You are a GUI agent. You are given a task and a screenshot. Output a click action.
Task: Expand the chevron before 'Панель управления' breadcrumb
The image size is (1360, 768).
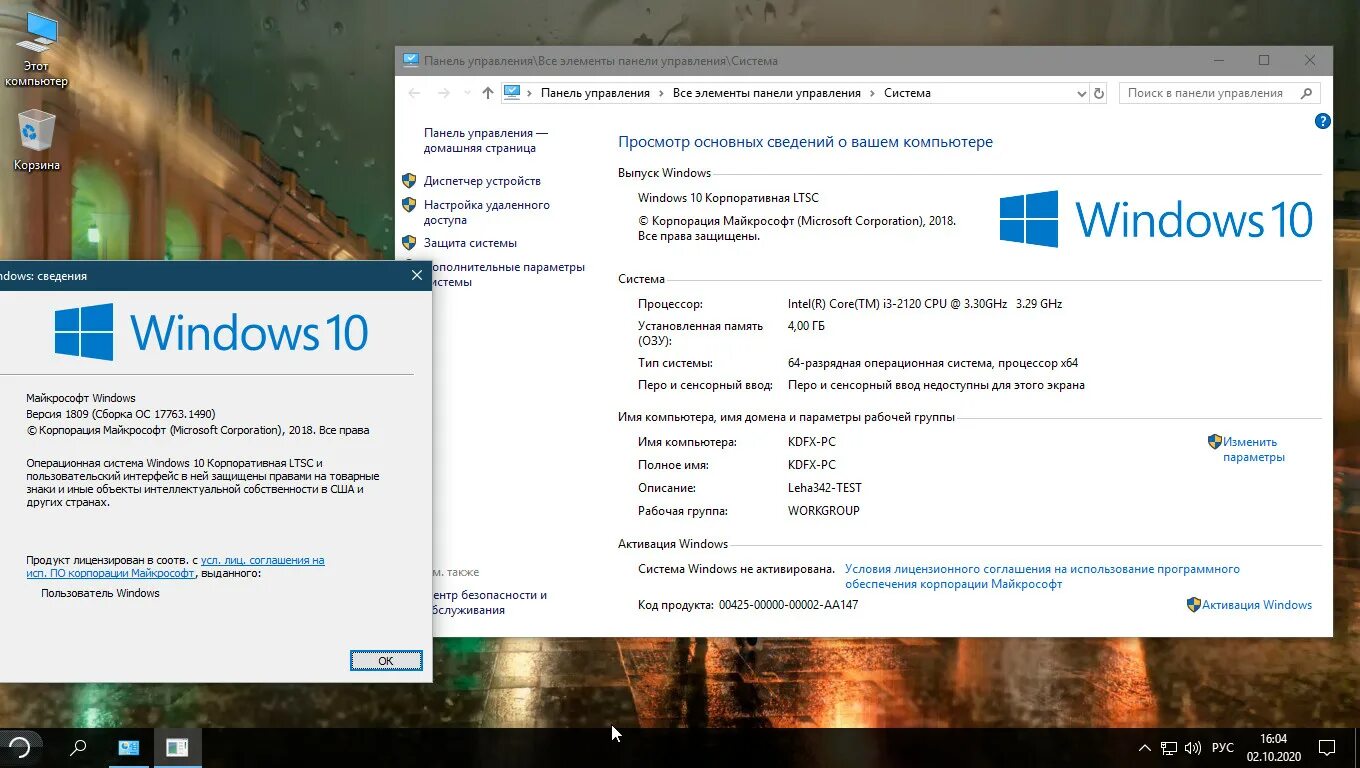[530, 93]
